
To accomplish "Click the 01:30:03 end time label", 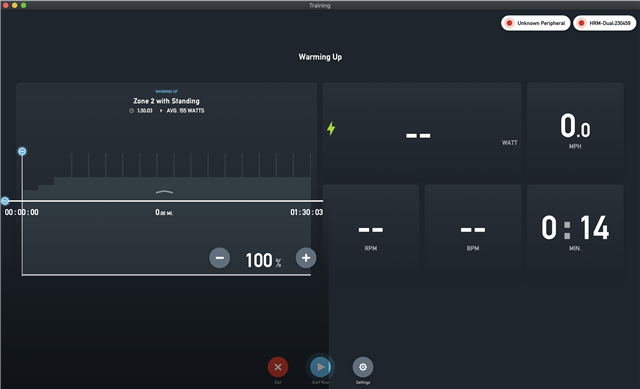I will pos(307,212).
